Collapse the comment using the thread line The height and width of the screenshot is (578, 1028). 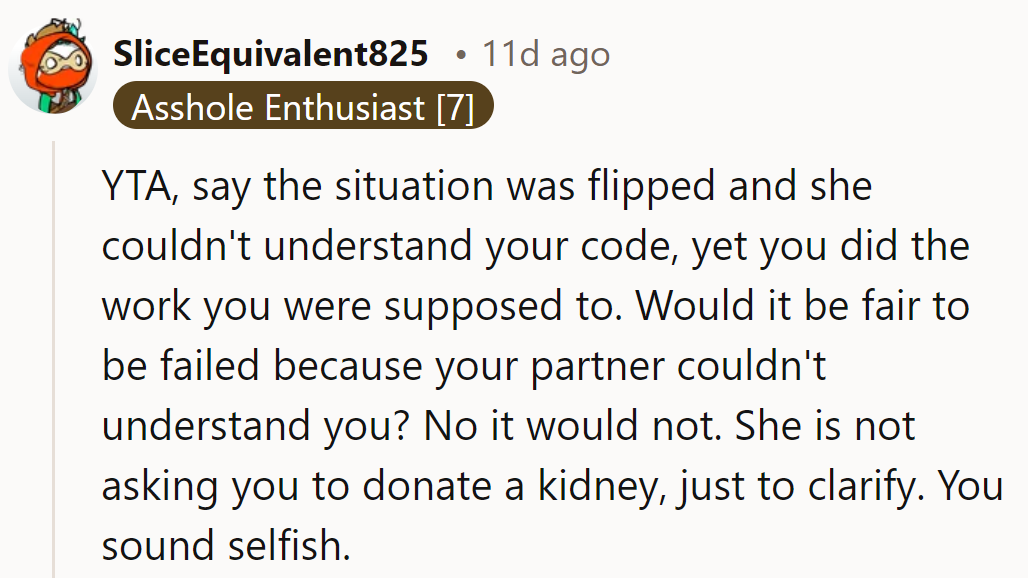tap(54, 360)
